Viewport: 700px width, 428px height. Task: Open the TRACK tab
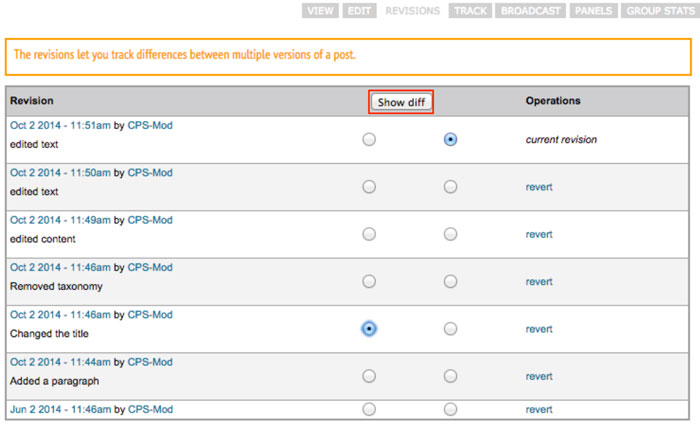point(469,11)
